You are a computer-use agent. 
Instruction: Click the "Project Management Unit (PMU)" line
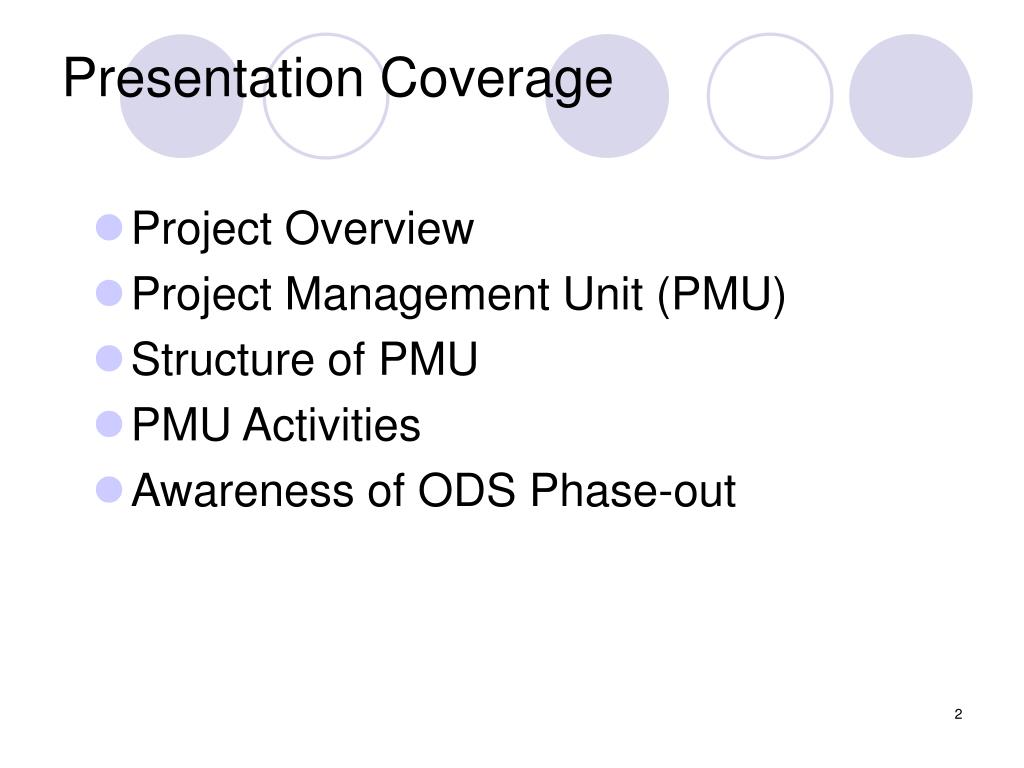coord(459,295)
